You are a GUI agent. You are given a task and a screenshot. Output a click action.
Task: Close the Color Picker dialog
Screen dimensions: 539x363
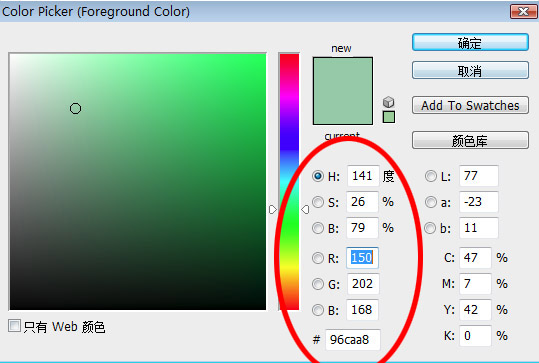pos(523,12)
